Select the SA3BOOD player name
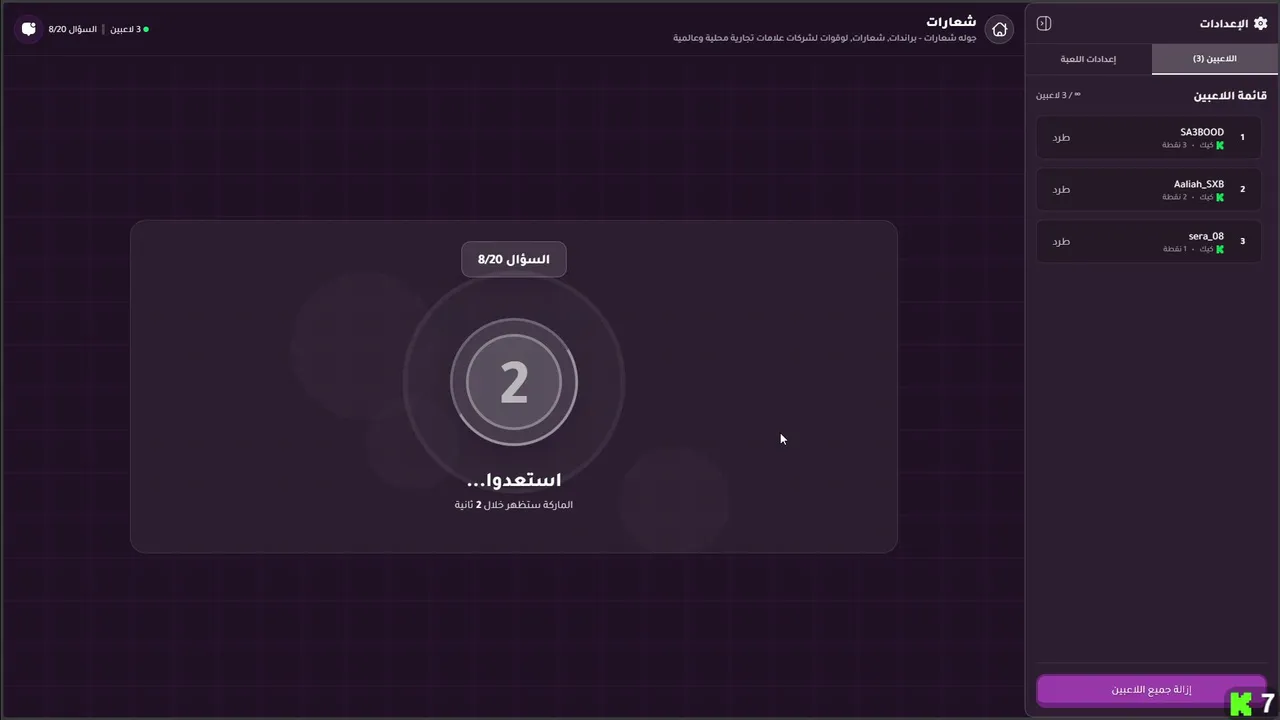Image resolution: width=1280 pixels, height=720 pixels. coord(1202,132)
